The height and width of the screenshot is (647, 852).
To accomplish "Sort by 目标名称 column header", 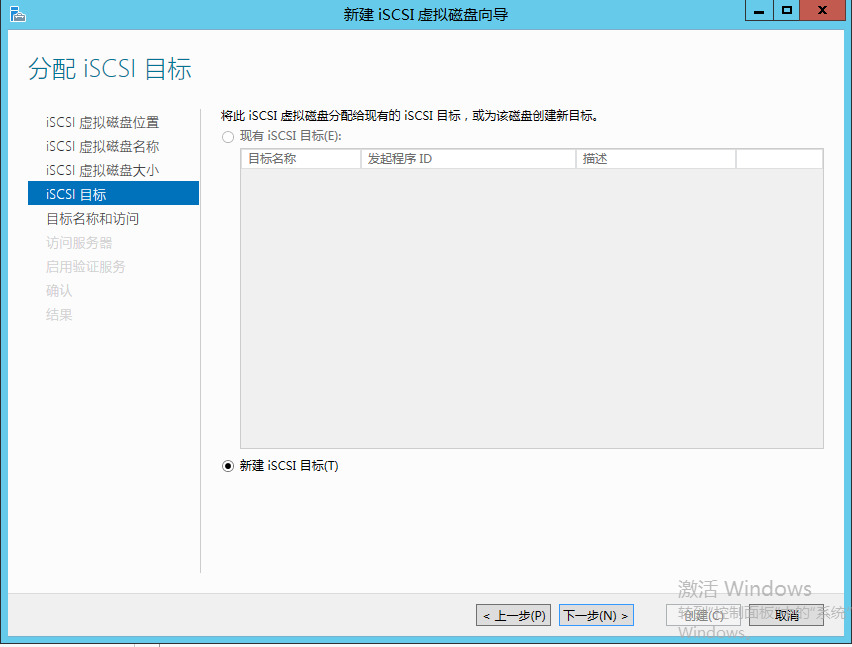I will (301, 159).
